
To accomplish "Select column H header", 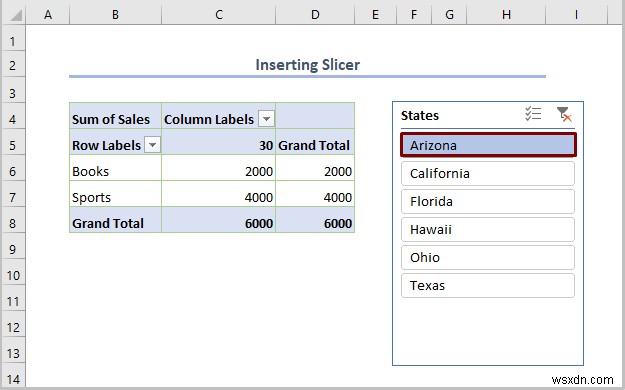I will click(506, 15).
